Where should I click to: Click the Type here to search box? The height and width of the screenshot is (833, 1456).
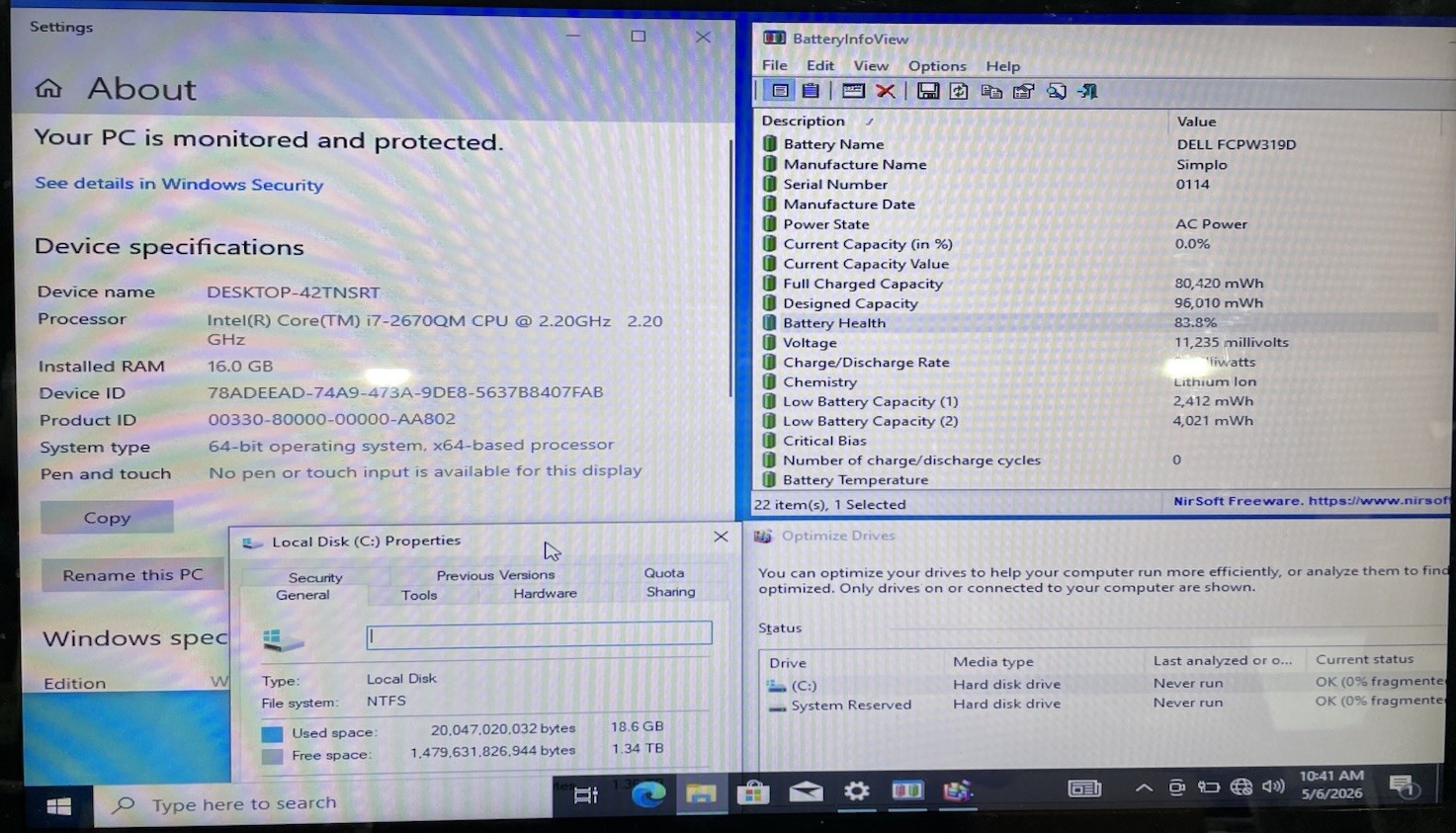coord(321,803)
